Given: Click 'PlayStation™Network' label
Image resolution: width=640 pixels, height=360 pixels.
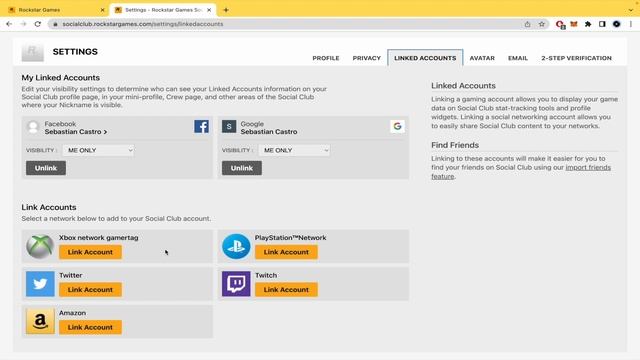Looking at the screenshot, I should pos(290,238).
